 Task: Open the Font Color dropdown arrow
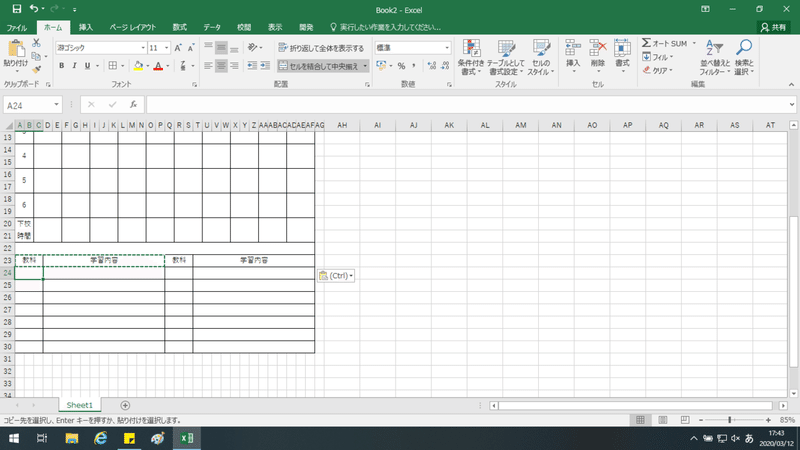point(168,66)
